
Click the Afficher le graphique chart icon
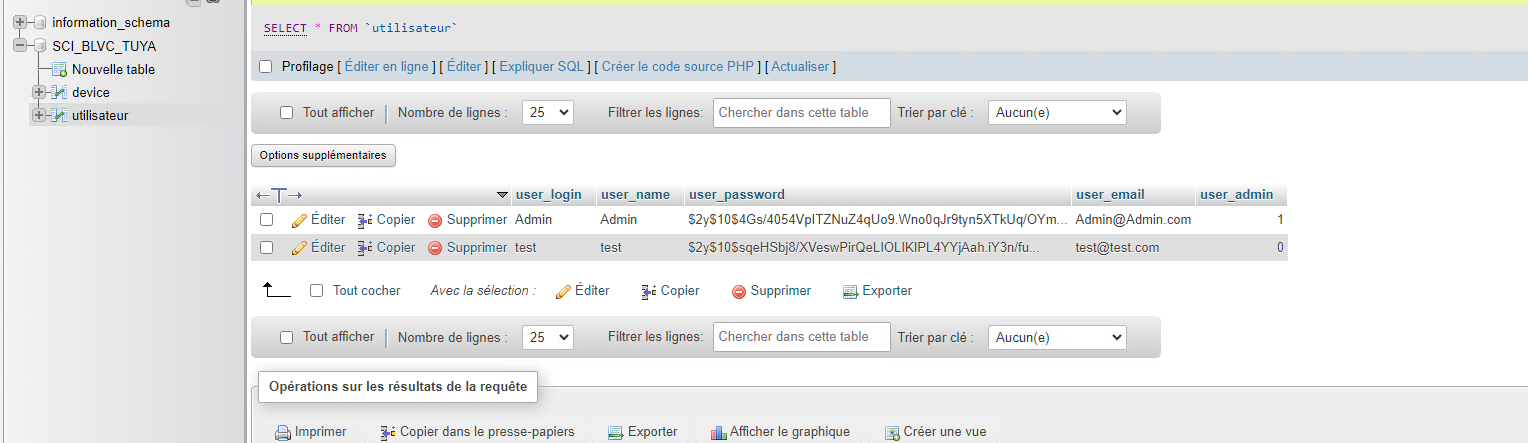click(x=718, y=432)
